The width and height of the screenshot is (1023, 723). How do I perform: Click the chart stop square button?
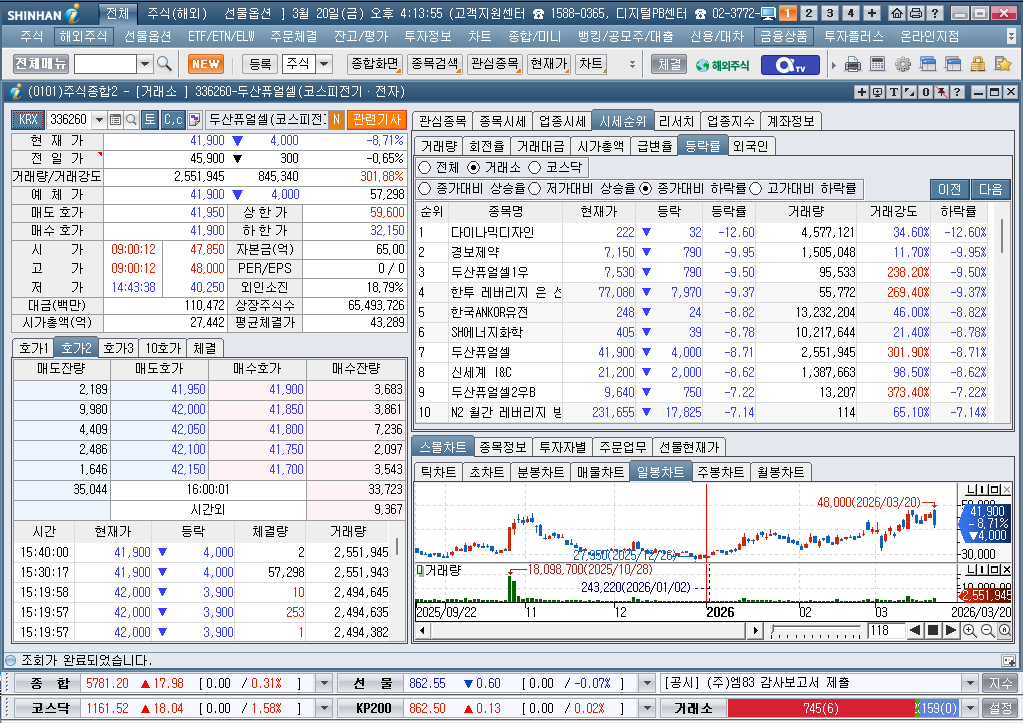[x=933, y=630]
